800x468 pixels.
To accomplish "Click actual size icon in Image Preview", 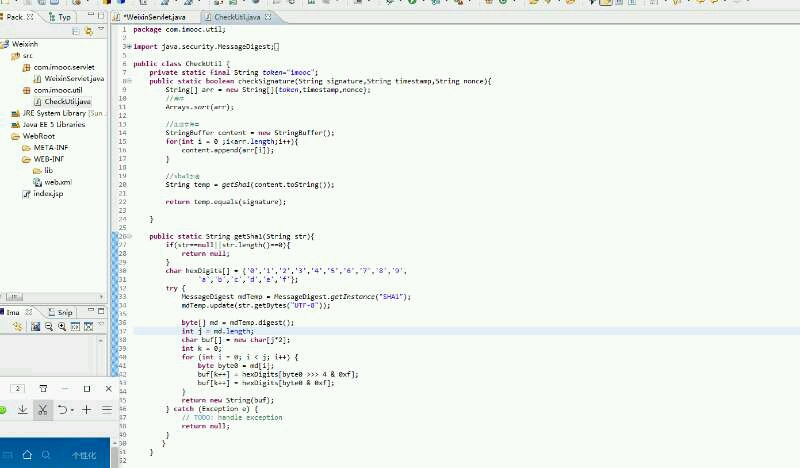I will coord(75,327).
